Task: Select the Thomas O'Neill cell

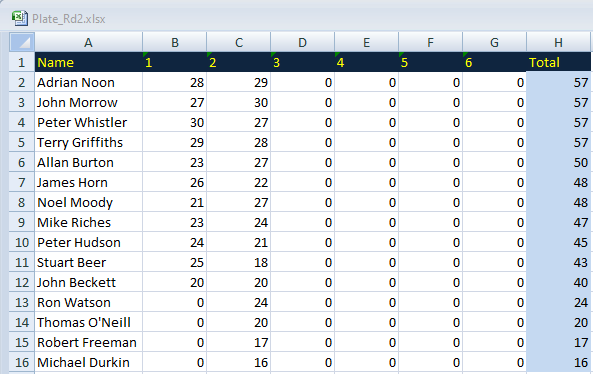Action: pyautogui.click(x=88, y=322)
